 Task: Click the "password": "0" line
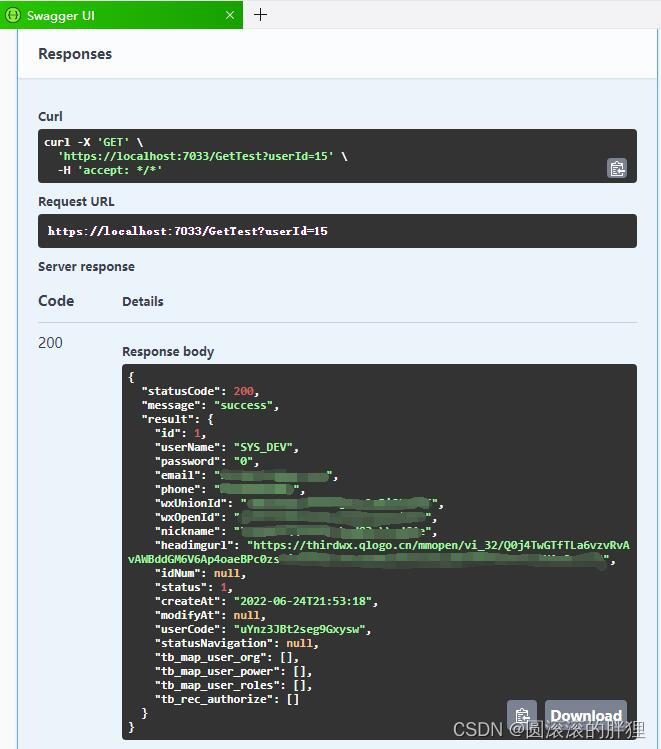(x=207, y=461)
